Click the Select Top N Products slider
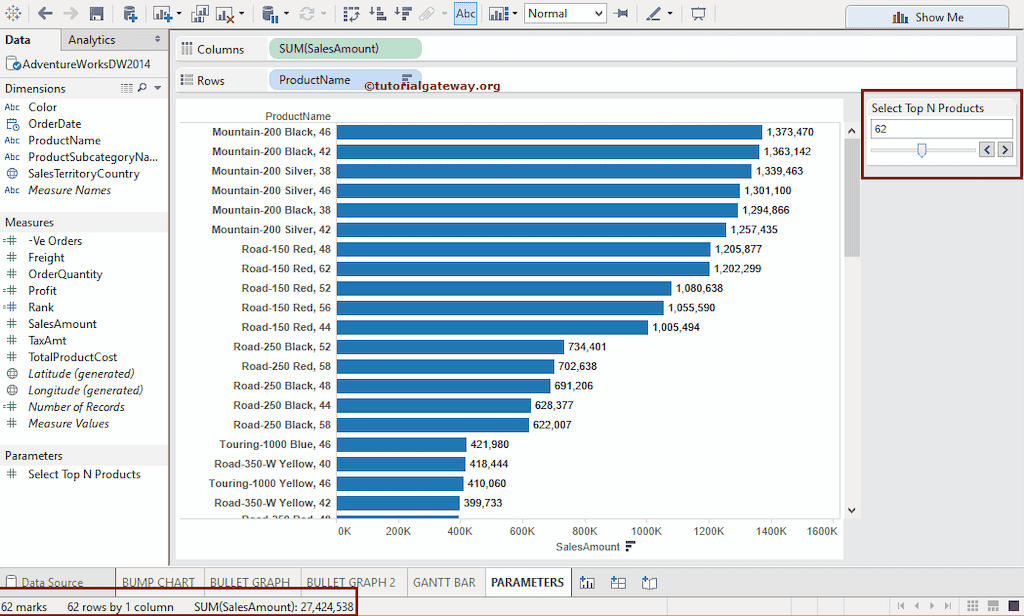Image resolution: width=1024 pixels, height=616 pixels. click(922, 149)
